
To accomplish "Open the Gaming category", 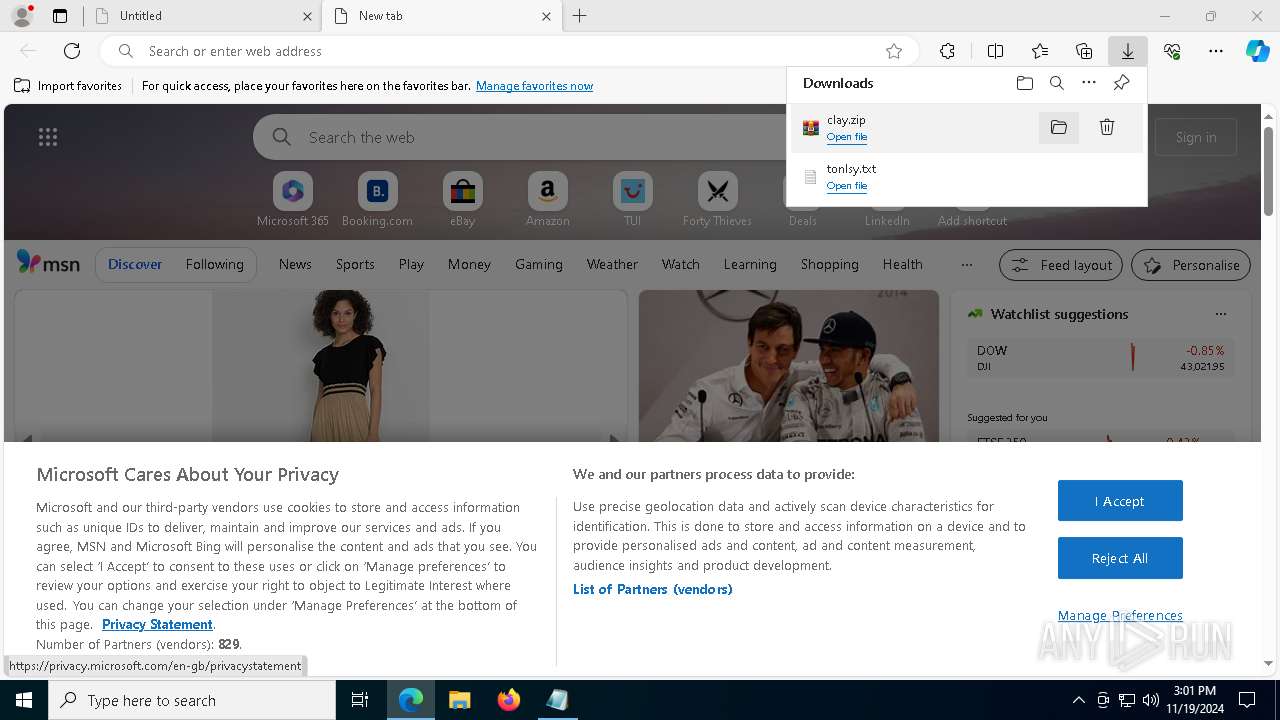I will (x=539, y=264).
